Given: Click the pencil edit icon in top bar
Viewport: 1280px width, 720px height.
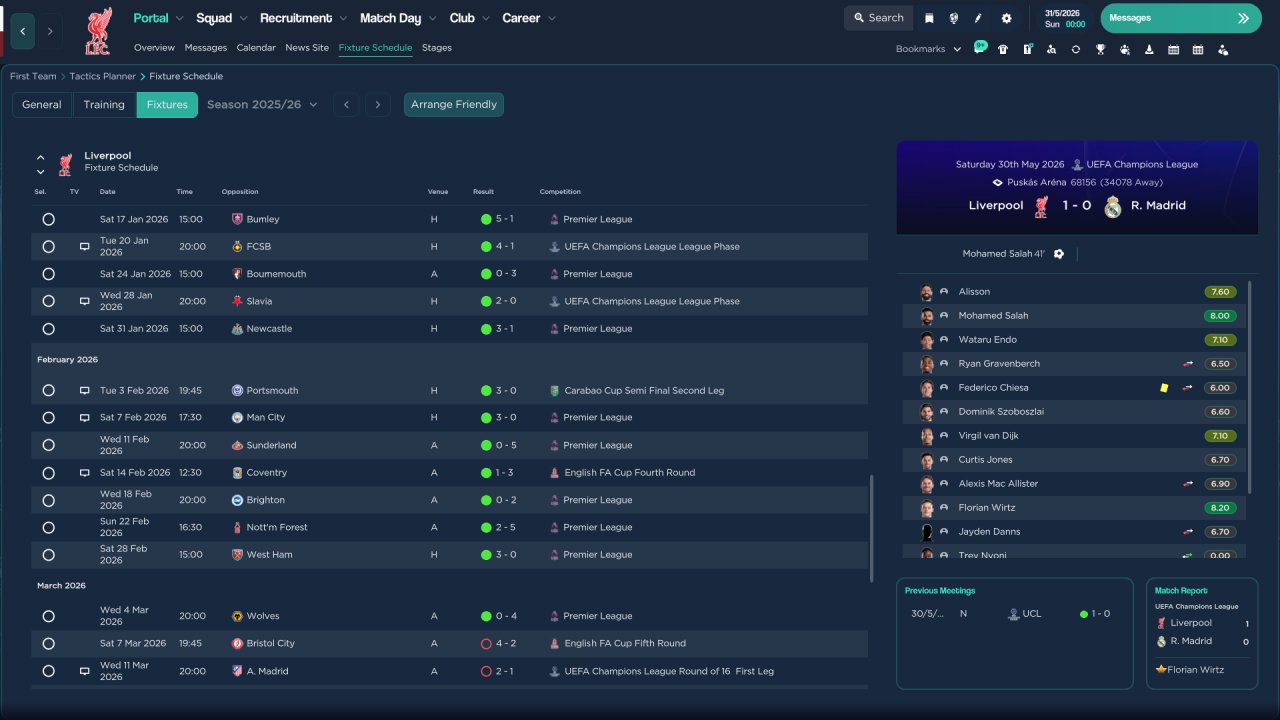Looking at the screenshot, I should 979,18.
